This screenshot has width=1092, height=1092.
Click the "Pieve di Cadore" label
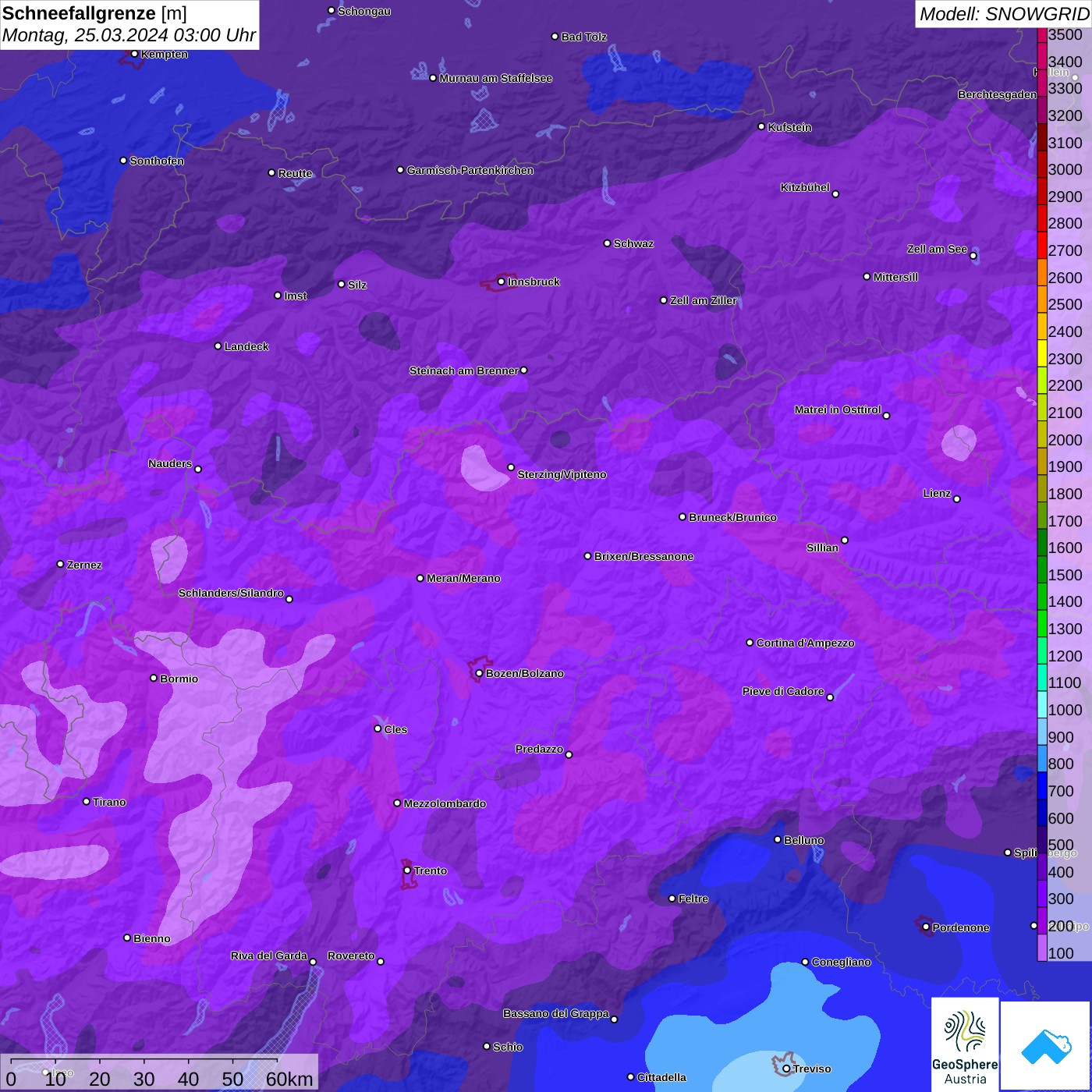pos(783,691)
